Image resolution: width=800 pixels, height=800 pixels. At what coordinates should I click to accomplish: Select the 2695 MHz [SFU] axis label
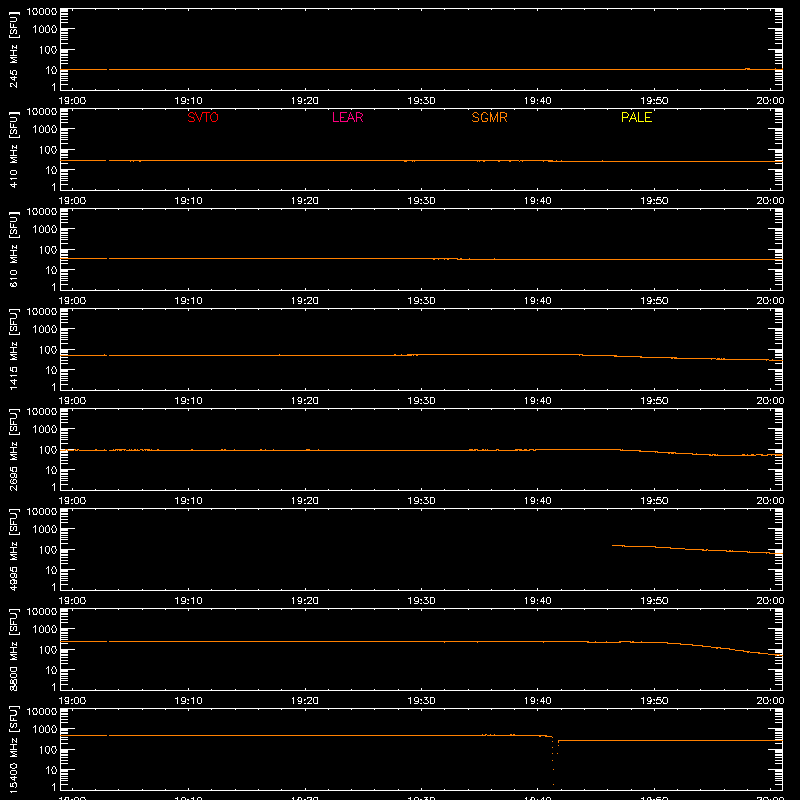pyautogui.click(x=13, y=449)
